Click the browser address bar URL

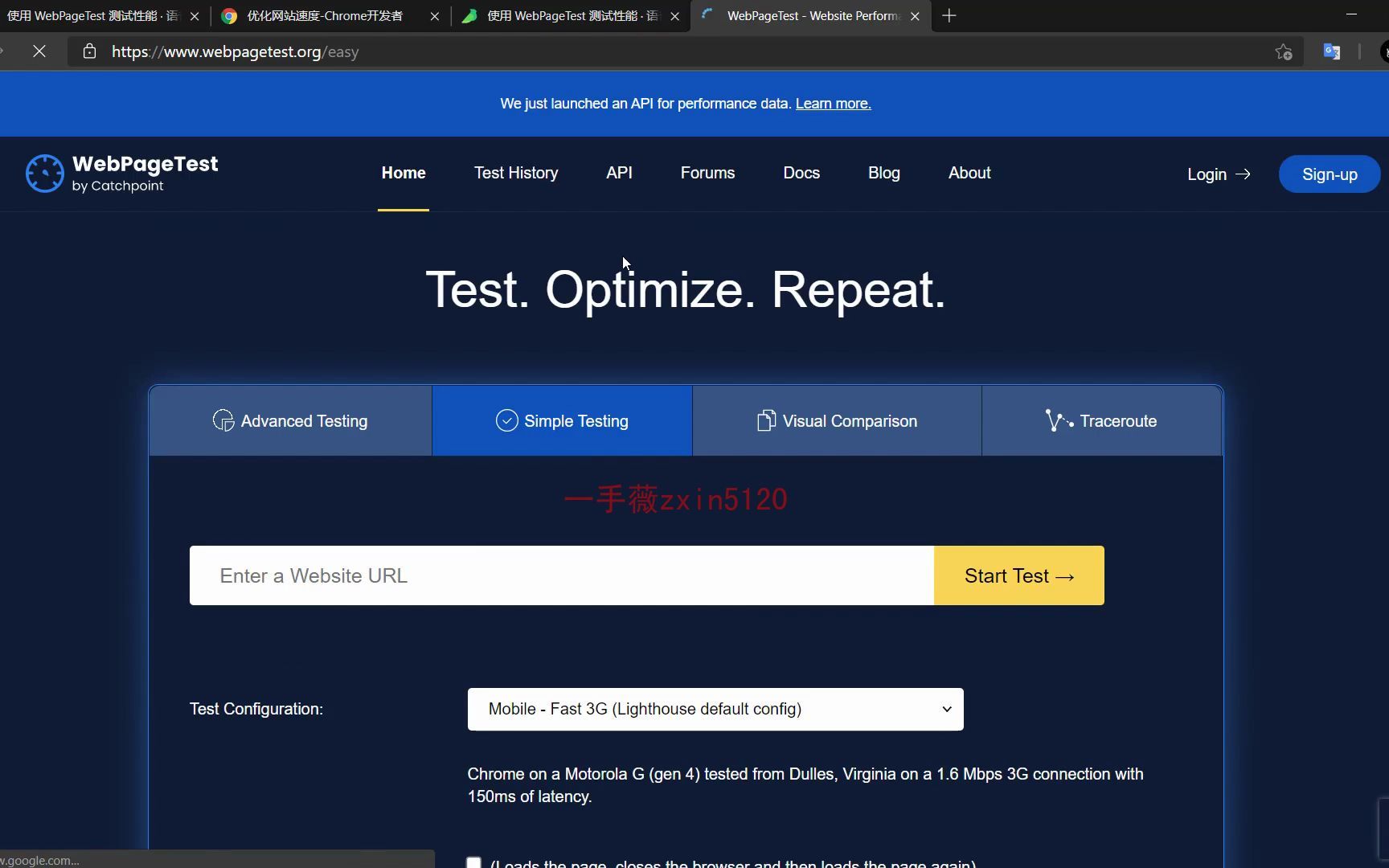coord(235,52)
